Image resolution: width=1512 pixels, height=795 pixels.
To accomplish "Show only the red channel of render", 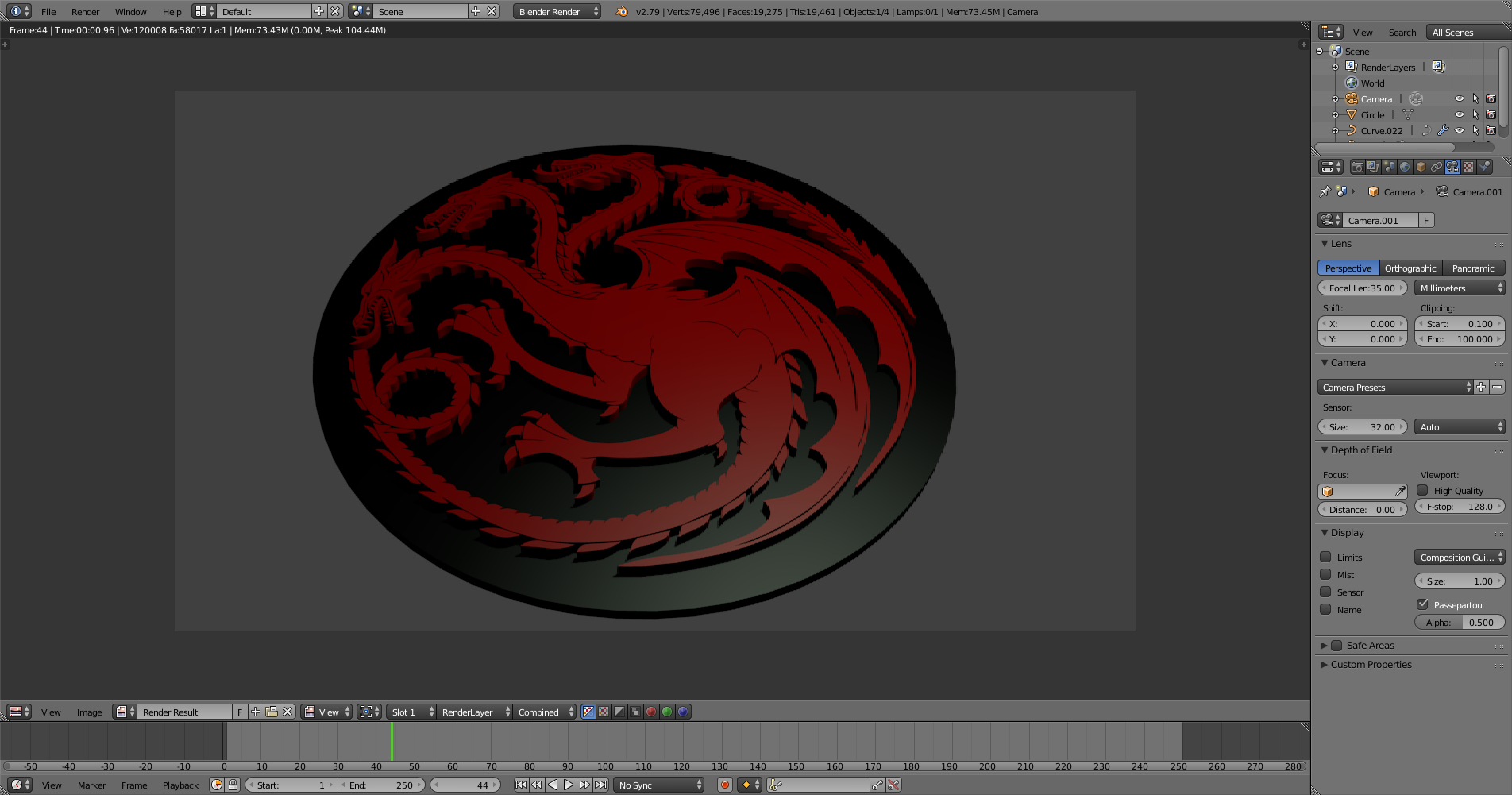I will (651, 712).
